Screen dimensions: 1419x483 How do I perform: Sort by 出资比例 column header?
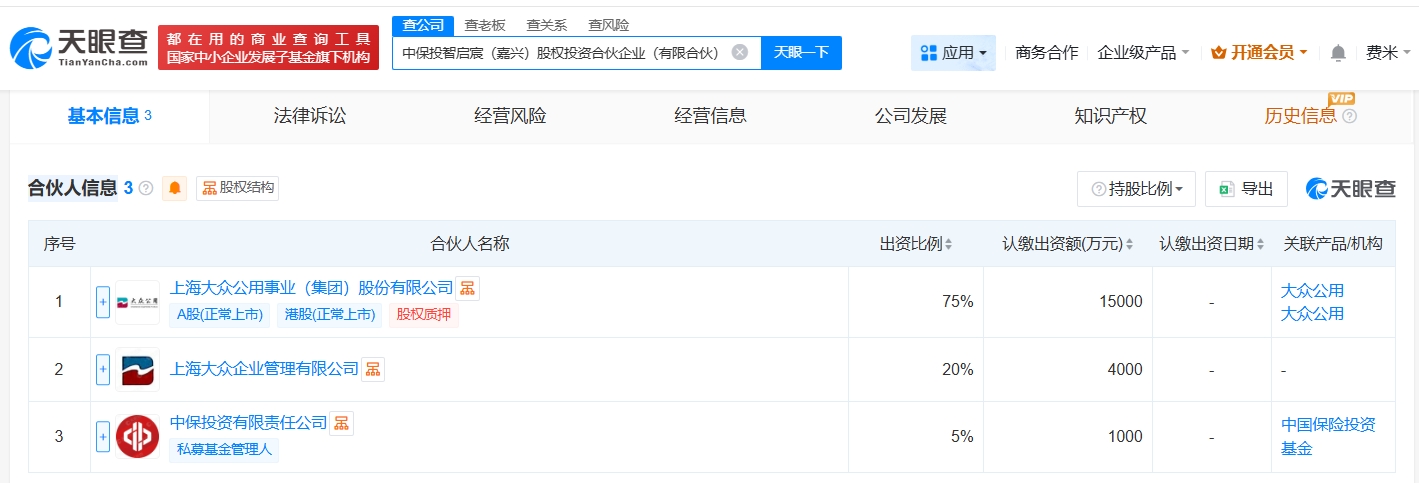click(915, 244)
